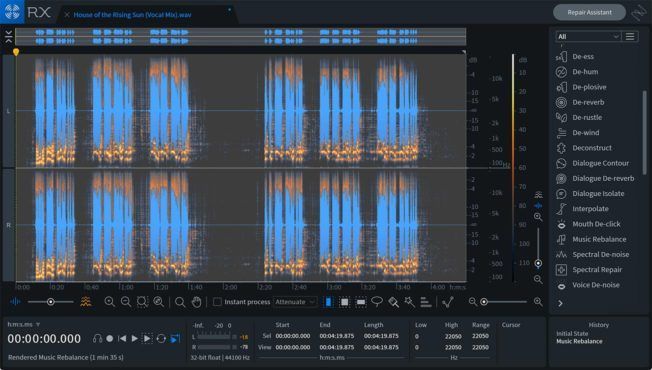Open the All module filter dropdown
652x370 pixels.
(x=588, y=37)
